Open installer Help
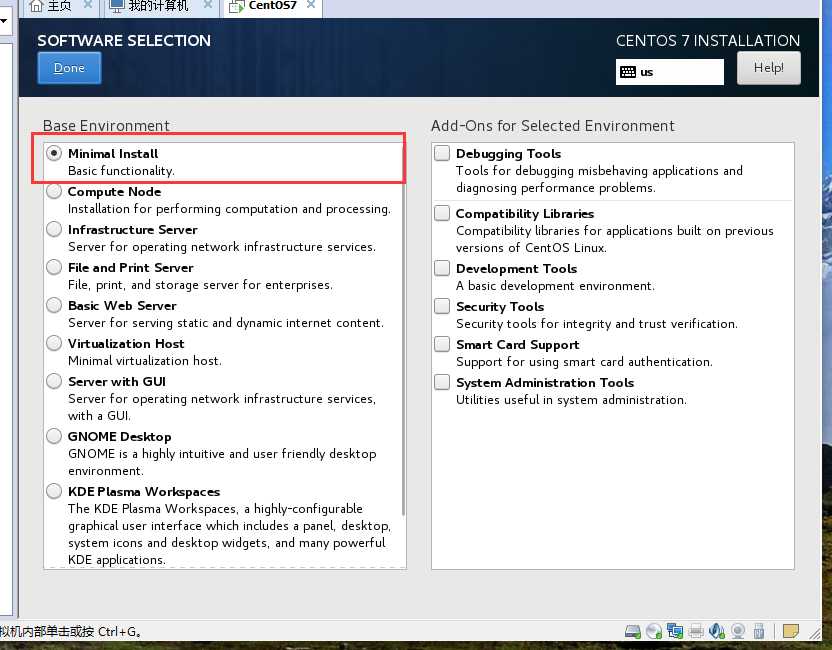 coord(768,68)
